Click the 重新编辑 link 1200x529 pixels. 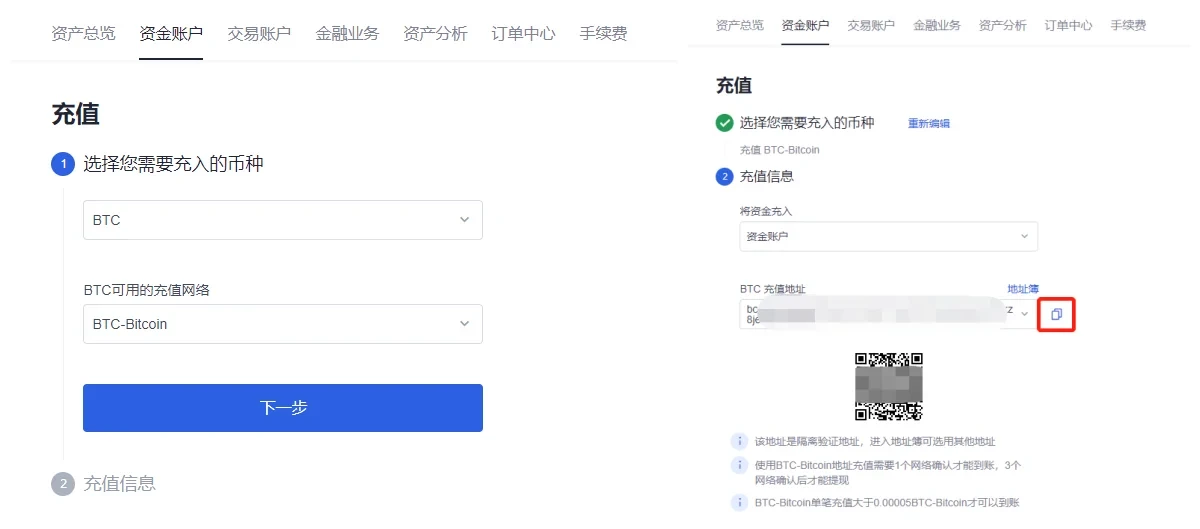[x=928, y=124]
